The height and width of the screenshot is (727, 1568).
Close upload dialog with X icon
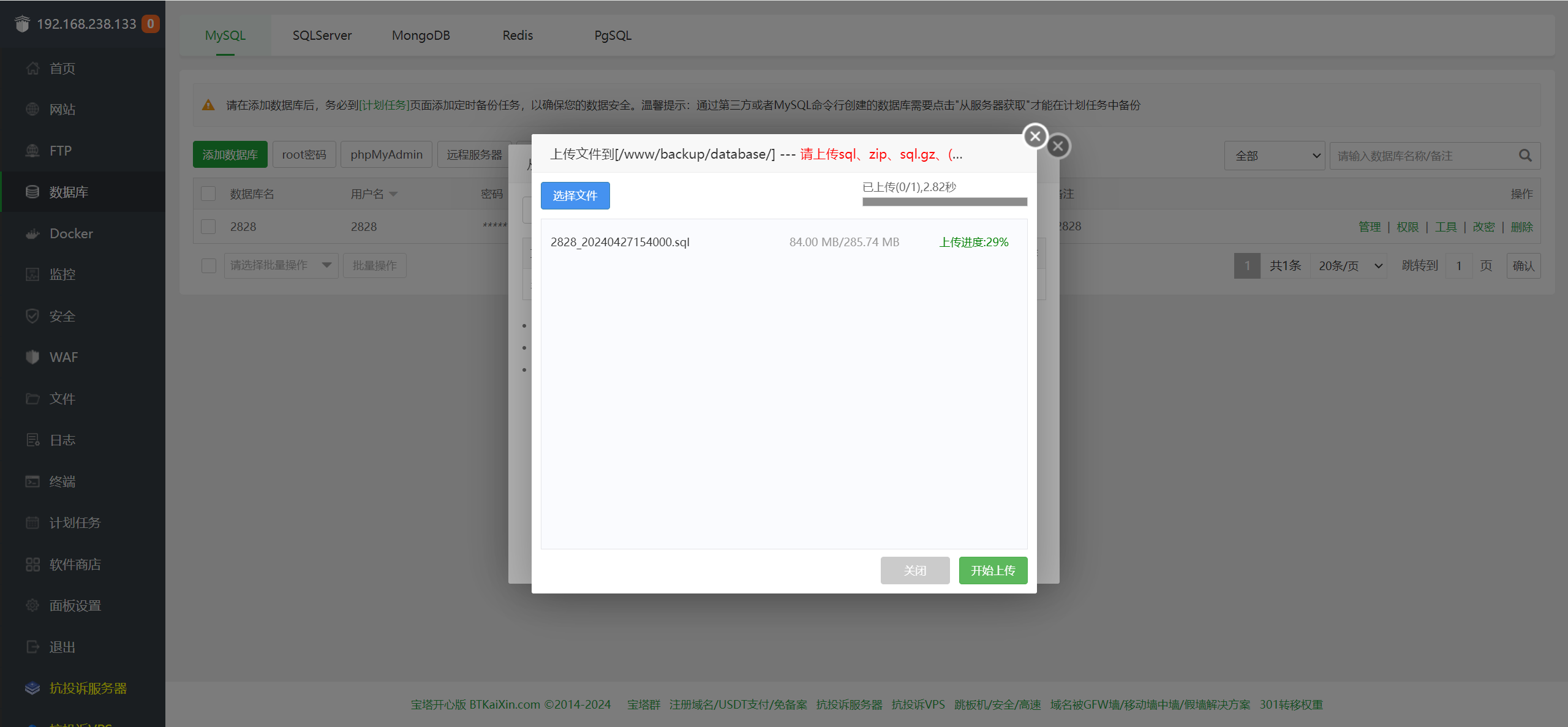1035,136
